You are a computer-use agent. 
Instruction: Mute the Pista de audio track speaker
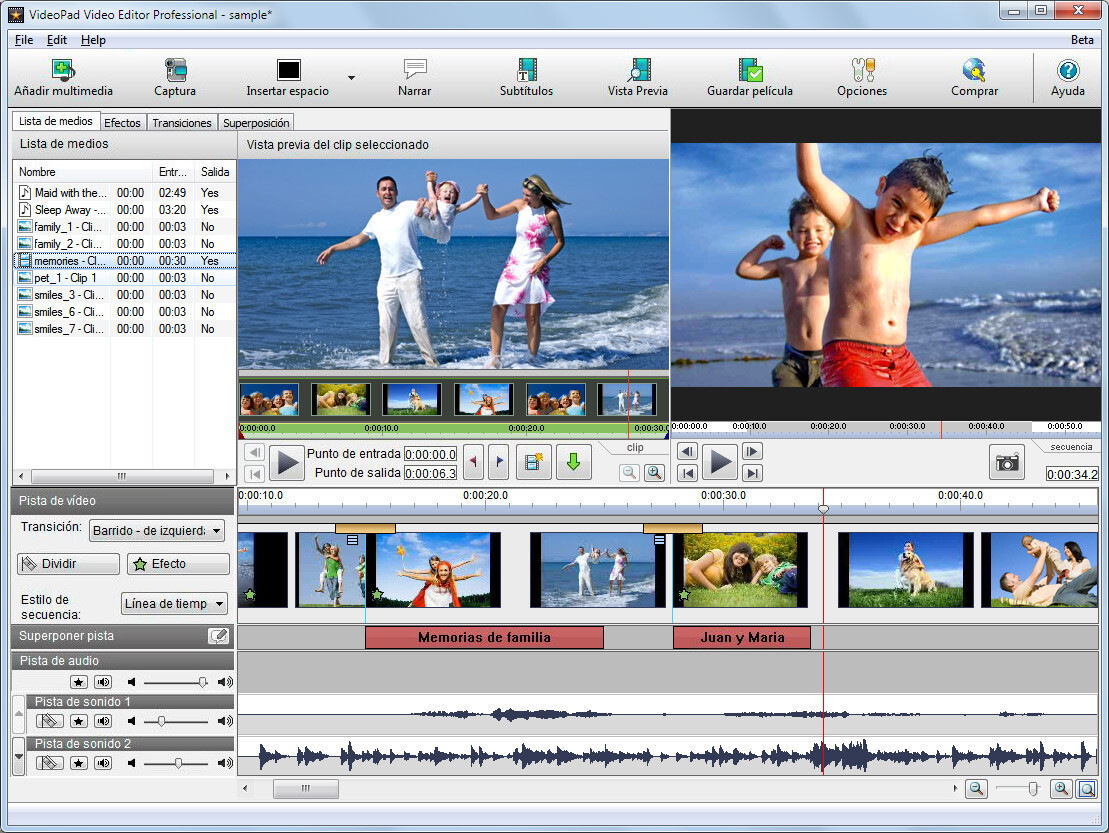pos(102,681)
